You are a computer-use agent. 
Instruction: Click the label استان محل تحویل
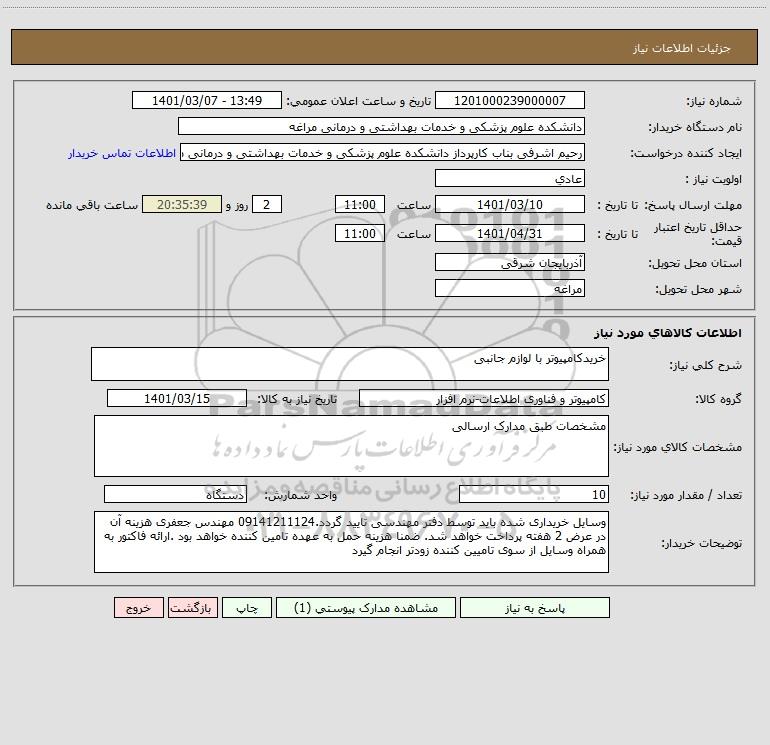pos(695,264)
